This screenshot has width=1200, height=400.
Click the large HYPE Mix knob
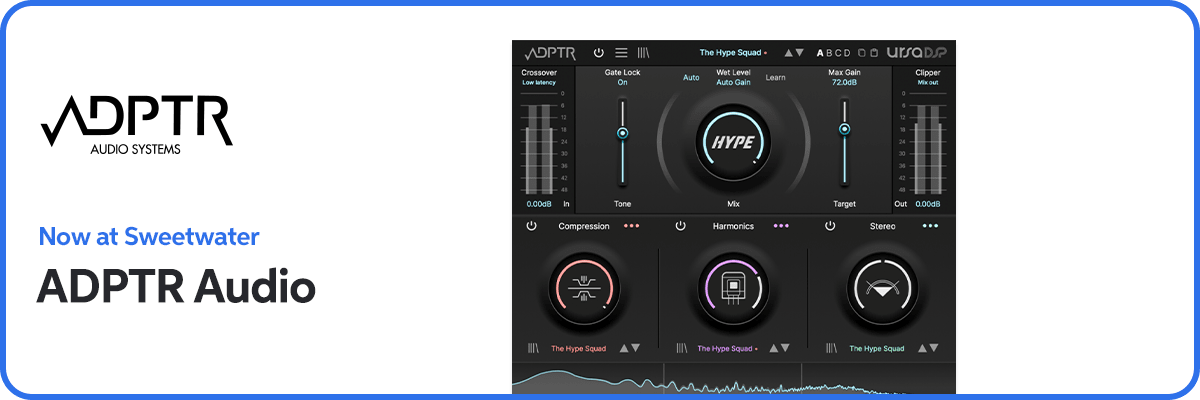pos(733,142)
